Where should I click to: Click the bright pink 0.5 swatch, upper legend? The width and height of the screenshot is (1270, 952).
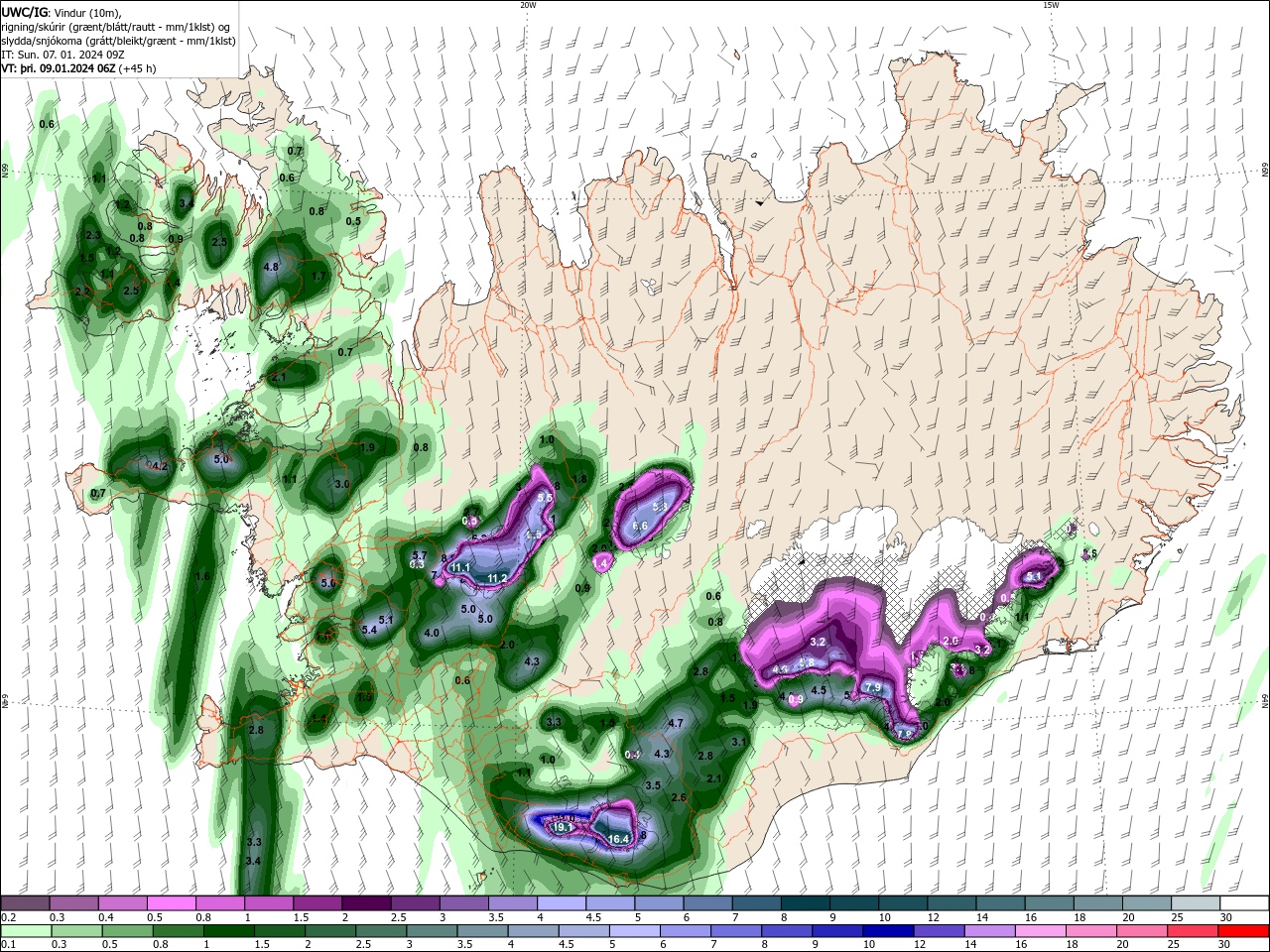pos(171,903)
